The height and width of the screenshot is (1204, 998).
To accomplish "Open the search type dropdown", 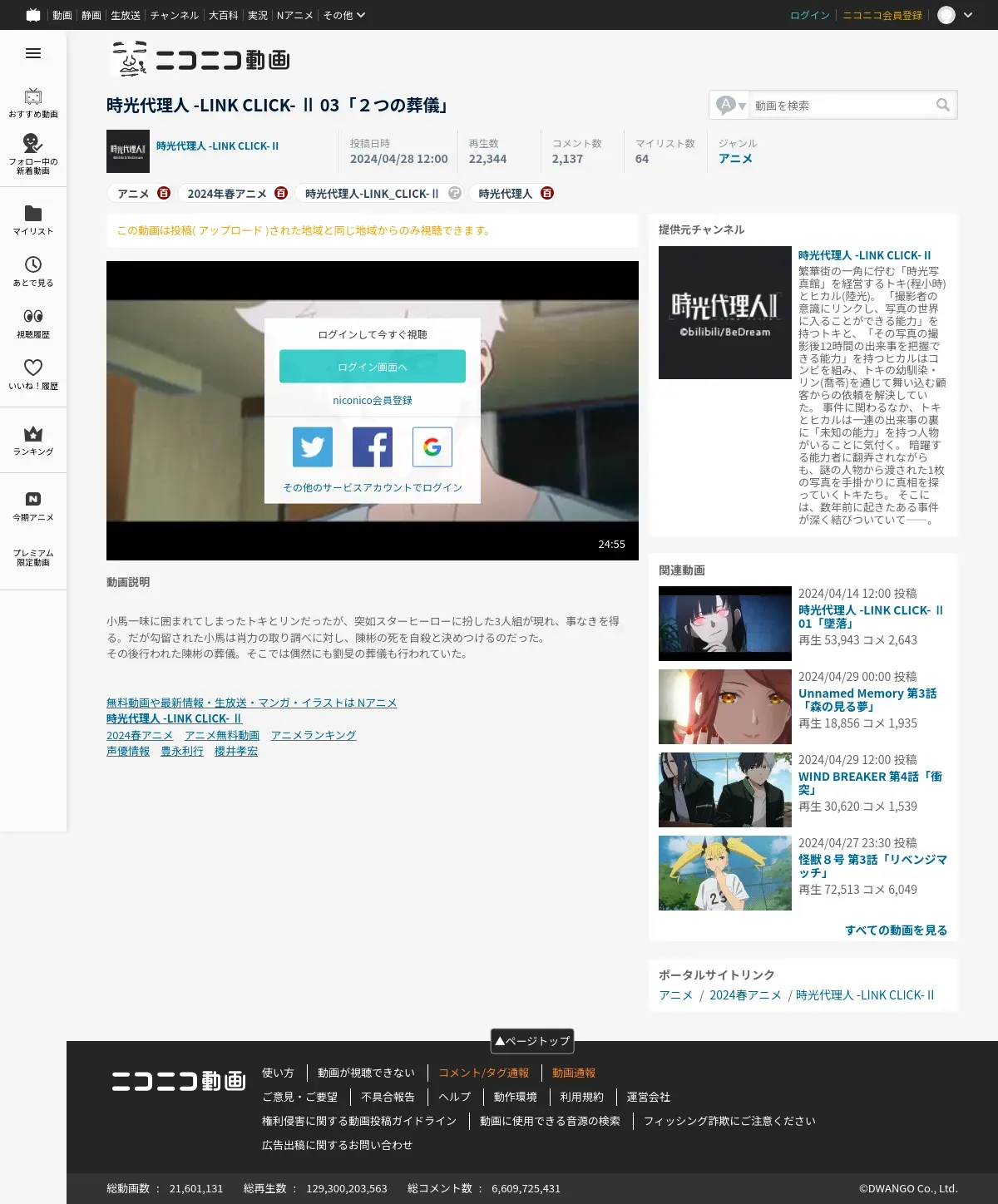I will tap(730, 105).
